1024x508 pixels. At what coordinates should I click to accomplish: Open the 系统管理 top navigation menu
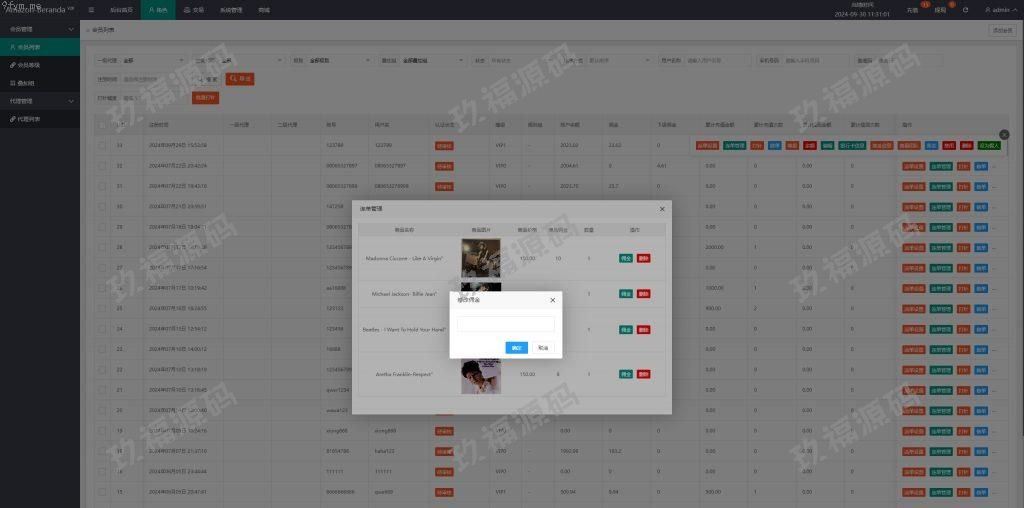(x=230, y=10)
